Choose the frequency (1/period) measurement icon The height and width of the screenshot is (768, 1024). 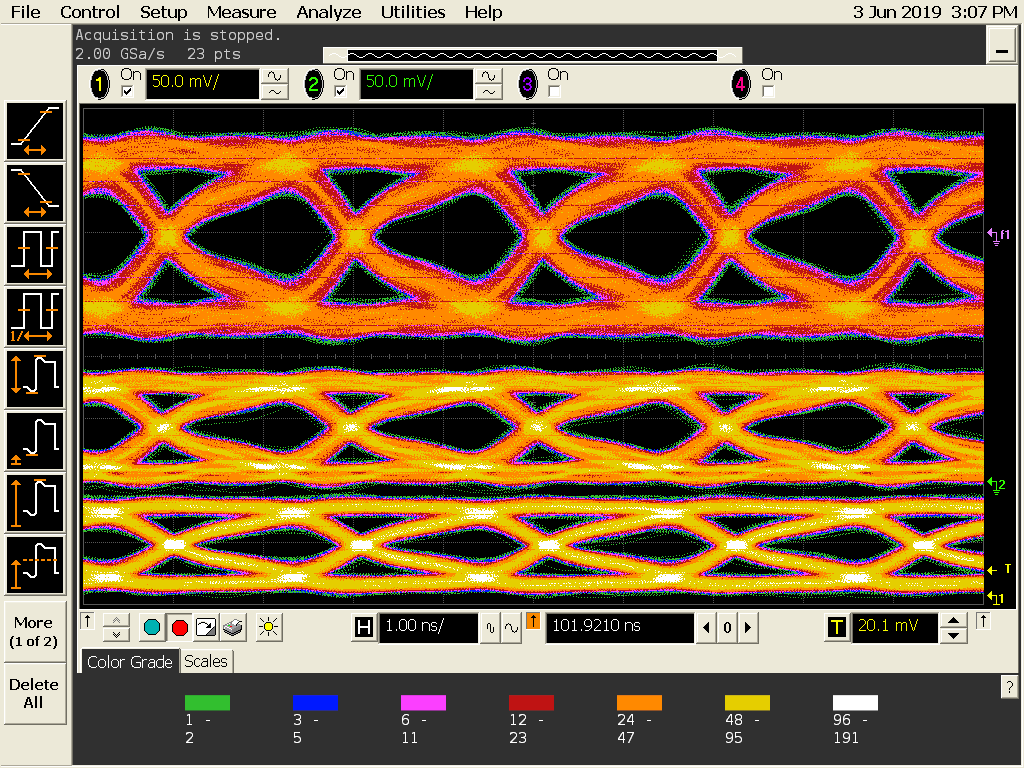point(35,317)
